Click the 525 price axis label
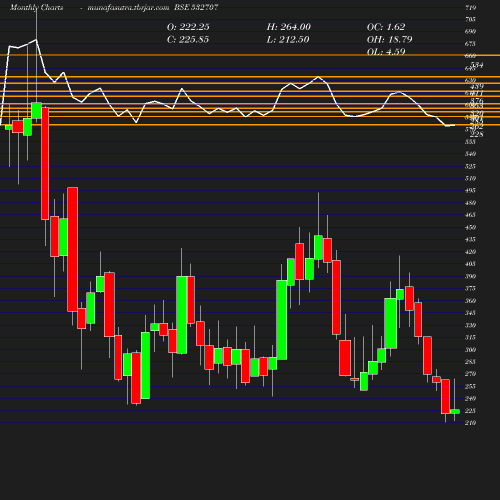The width and height of the screenshot is (500, 500). (x=470, y=166)
